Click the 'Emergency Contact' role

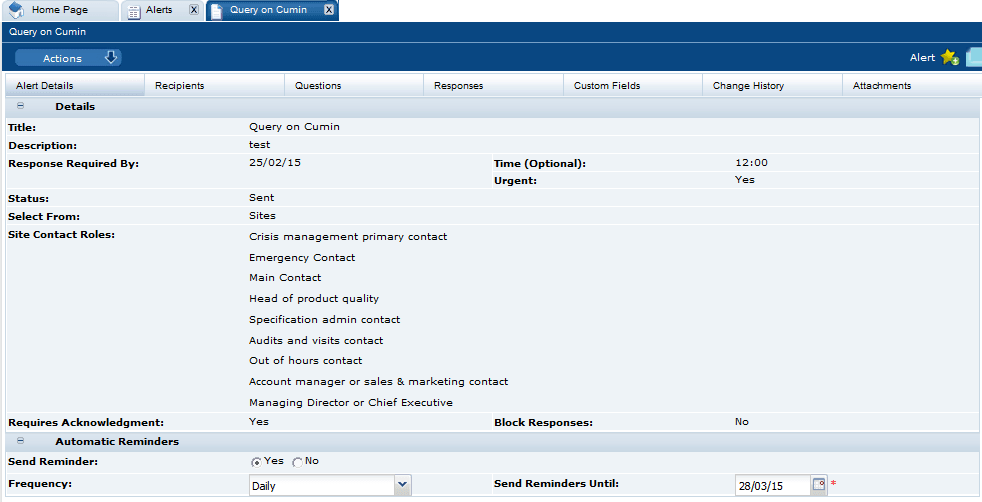(302, 257)
